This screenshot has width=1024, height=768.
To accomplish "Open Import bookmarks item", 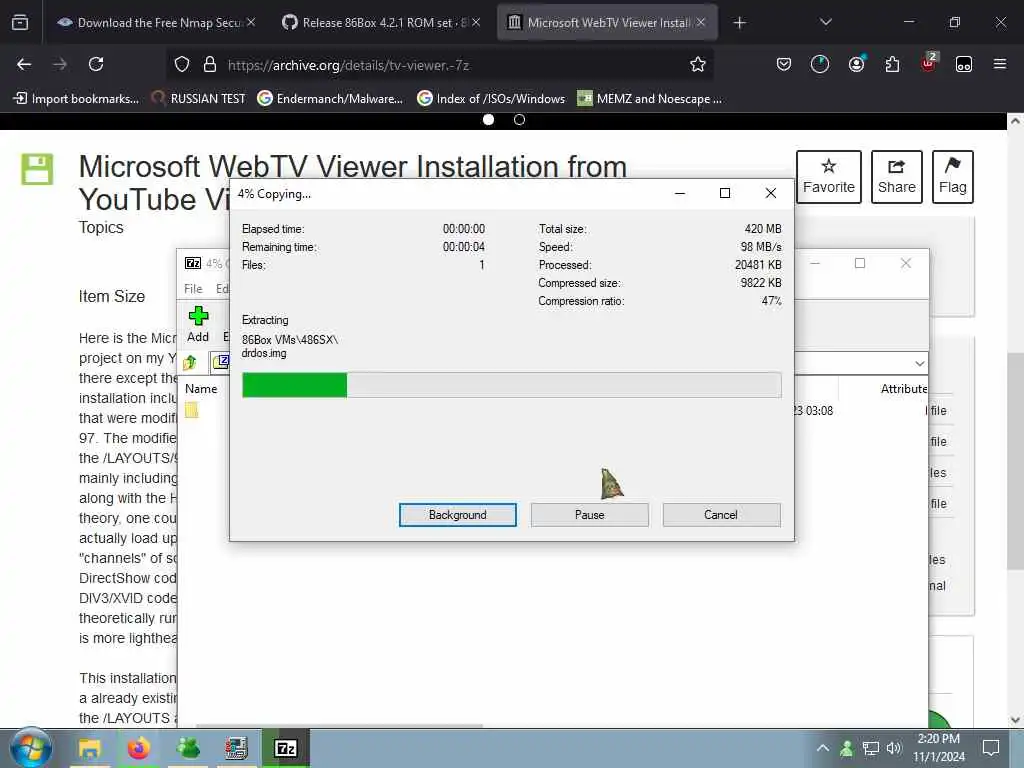I will [76, 99].
